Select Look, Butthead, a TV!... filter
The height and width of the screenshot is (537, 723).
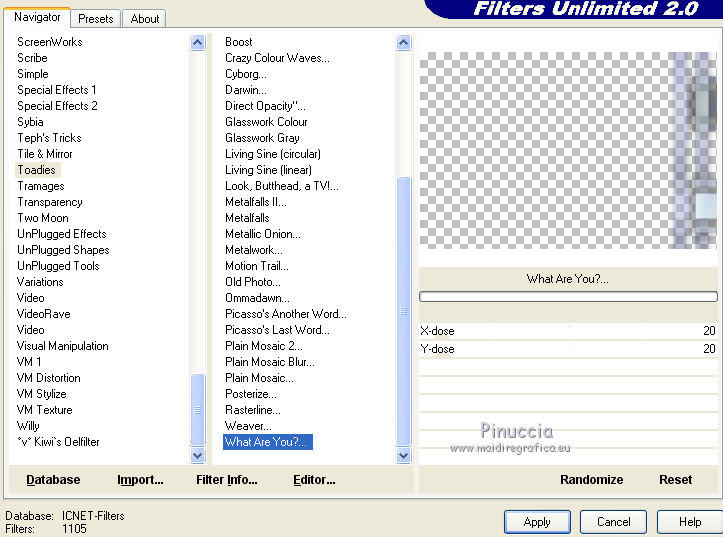pos(282,186)
